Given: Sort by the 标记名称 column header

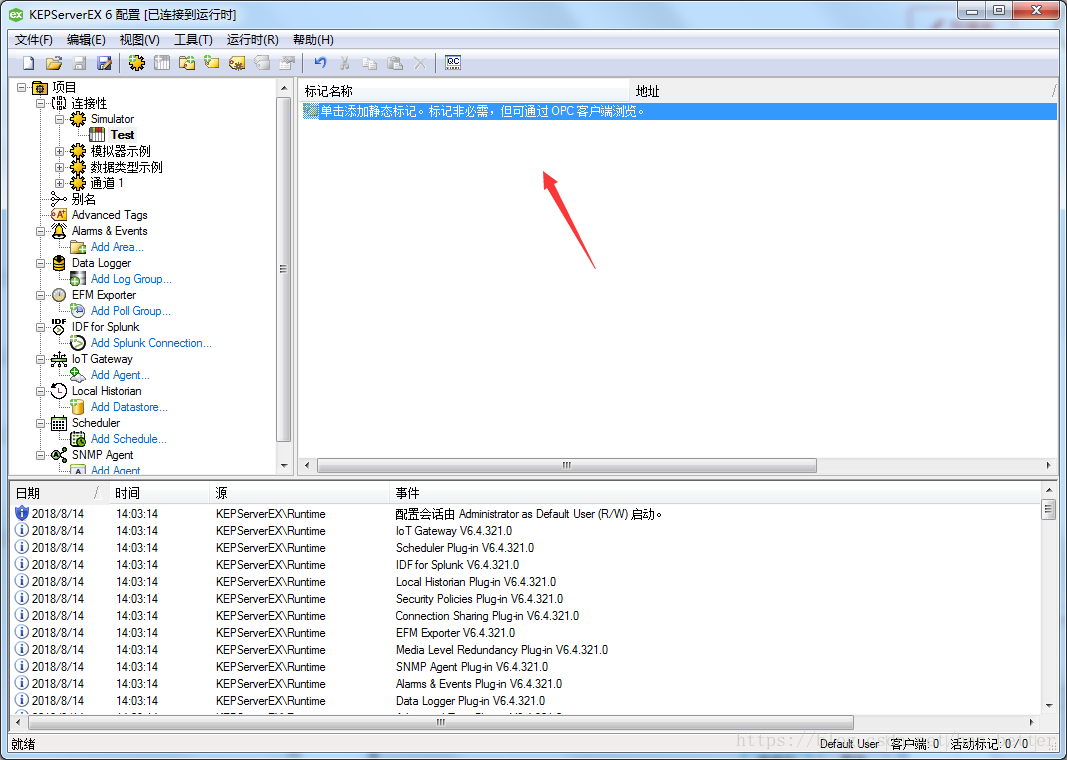Looking at the screenshot, I should 465,91.
